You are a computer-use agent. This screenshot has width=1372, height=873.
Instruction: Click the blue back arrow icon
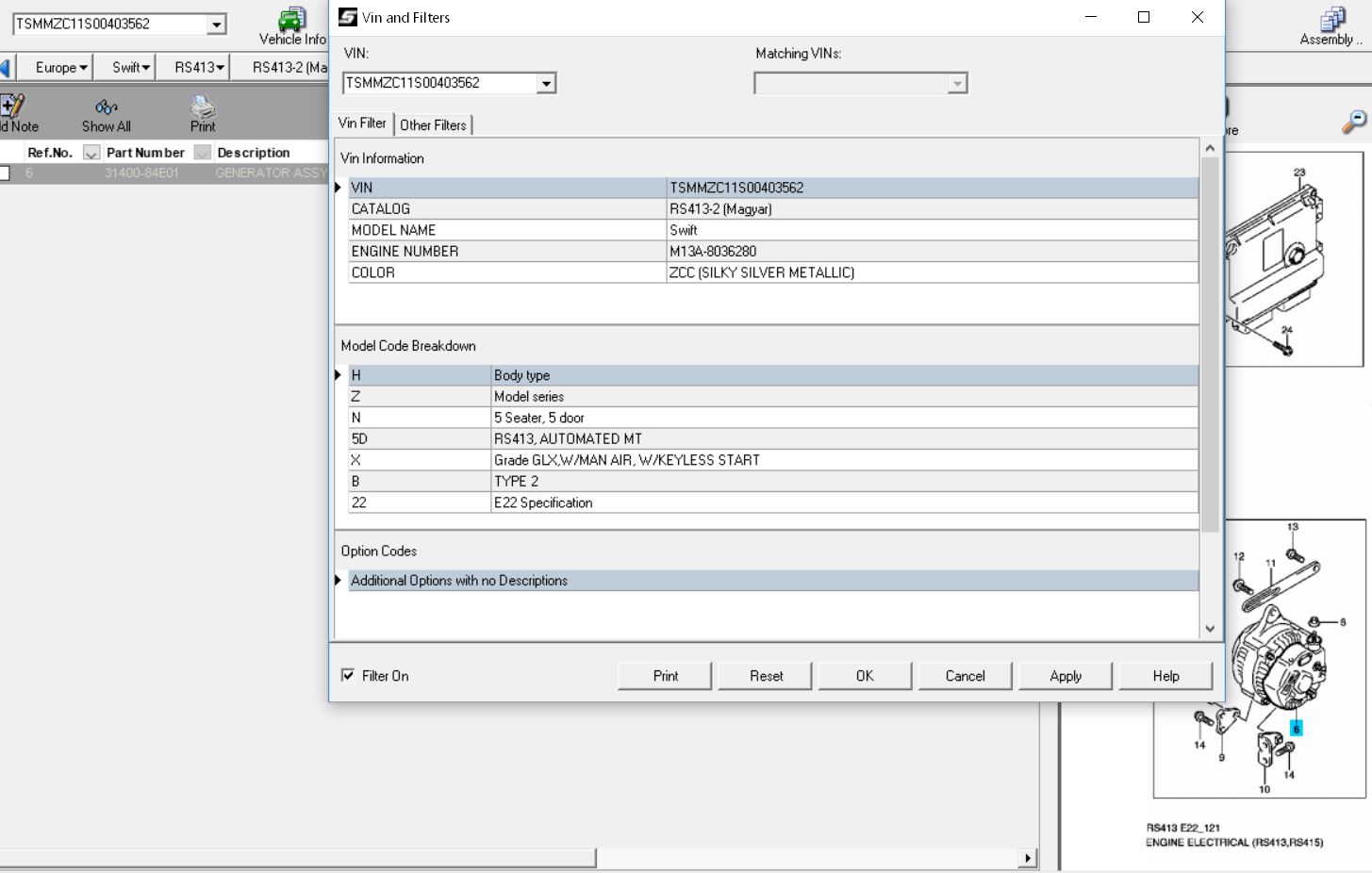5,68
